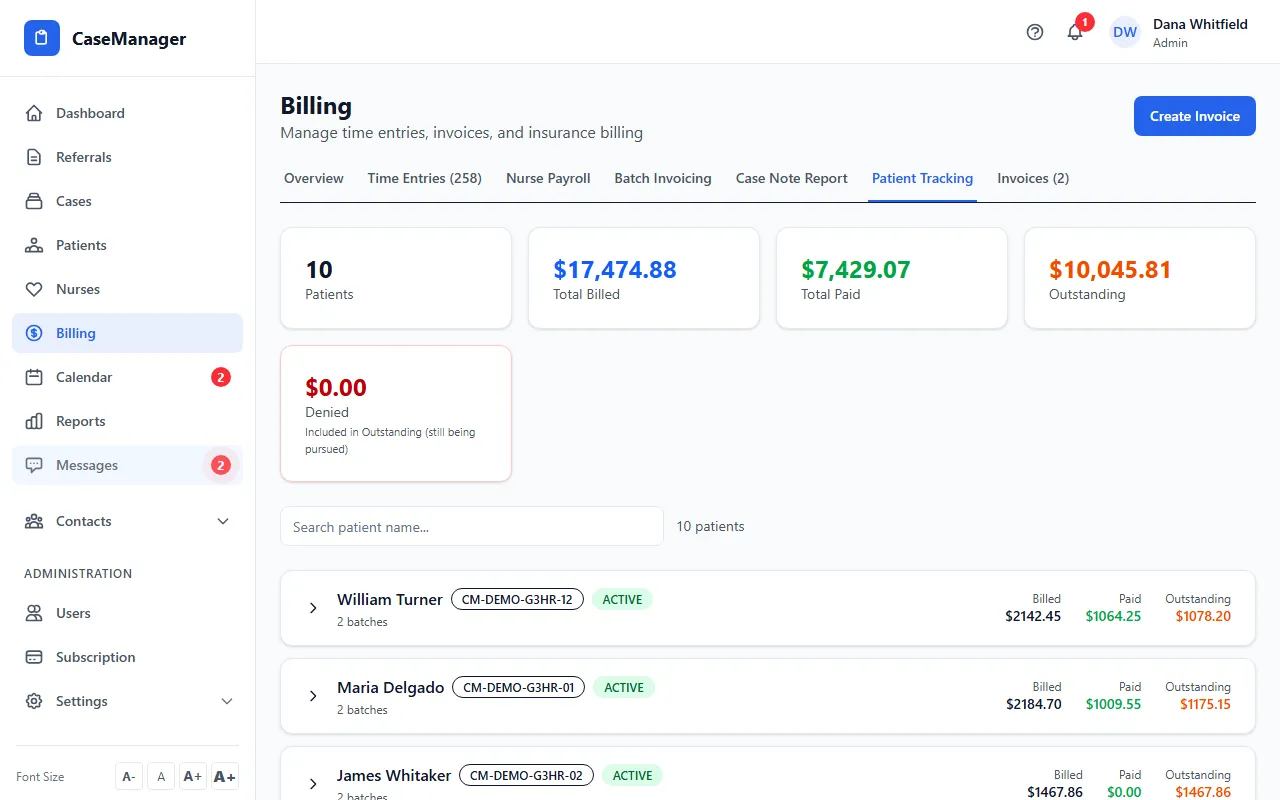Click the $10,045.81 Outstanding card
Viewport: 1280px width, 800px height.
[x=1140, y=278]
